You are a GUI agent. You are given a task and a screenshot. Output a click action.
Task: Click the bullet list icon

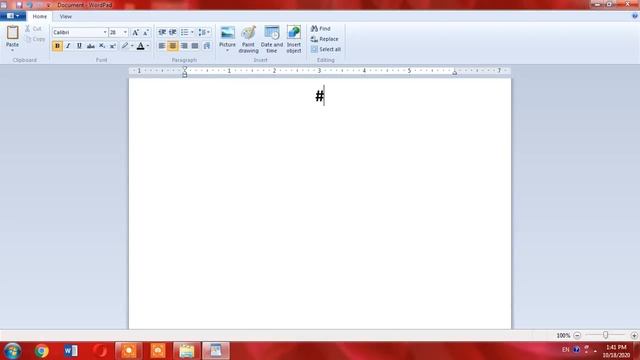click(184, 32)
